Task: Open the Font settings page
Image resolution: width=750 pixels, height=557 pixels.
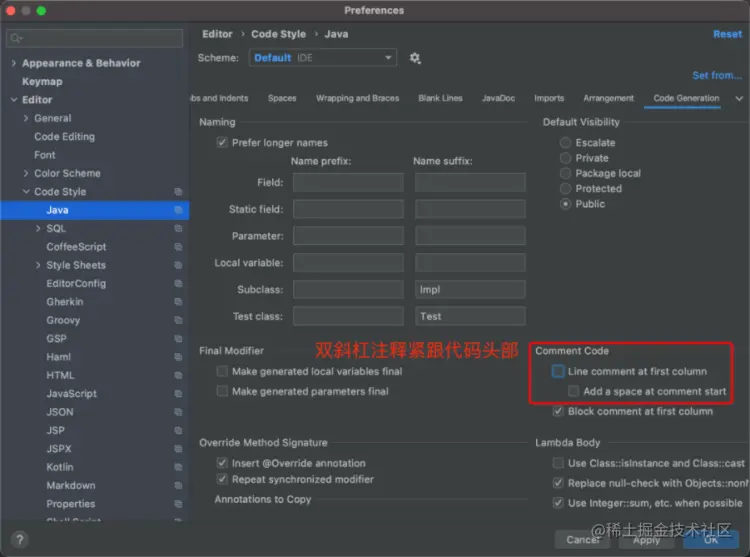Action: click(x=44, y=155)
